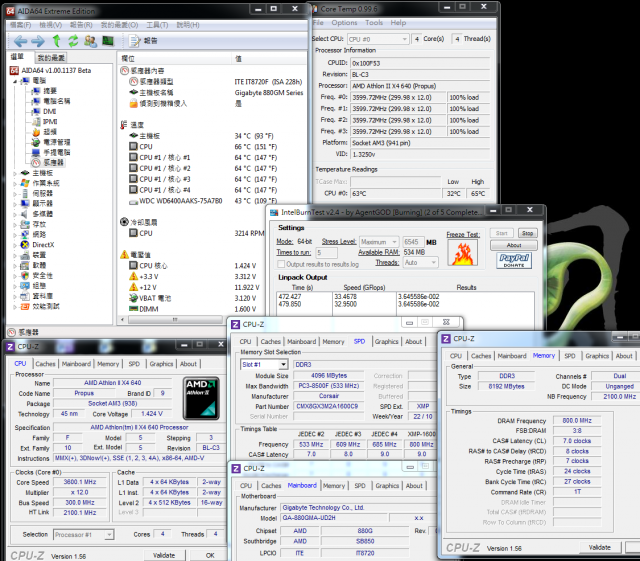Viewport: 640px width, 561px height.
Task: Select the 存放 storage drive icon
Action: [x=25, y=224]
